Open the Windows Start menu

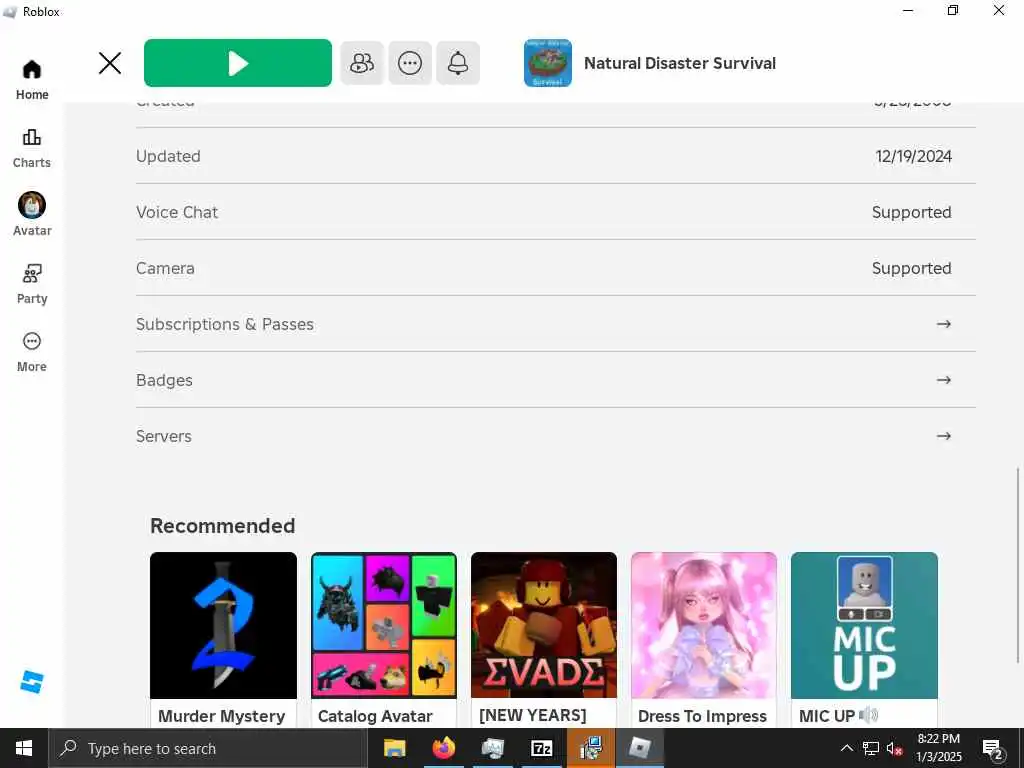coord(24,748)
